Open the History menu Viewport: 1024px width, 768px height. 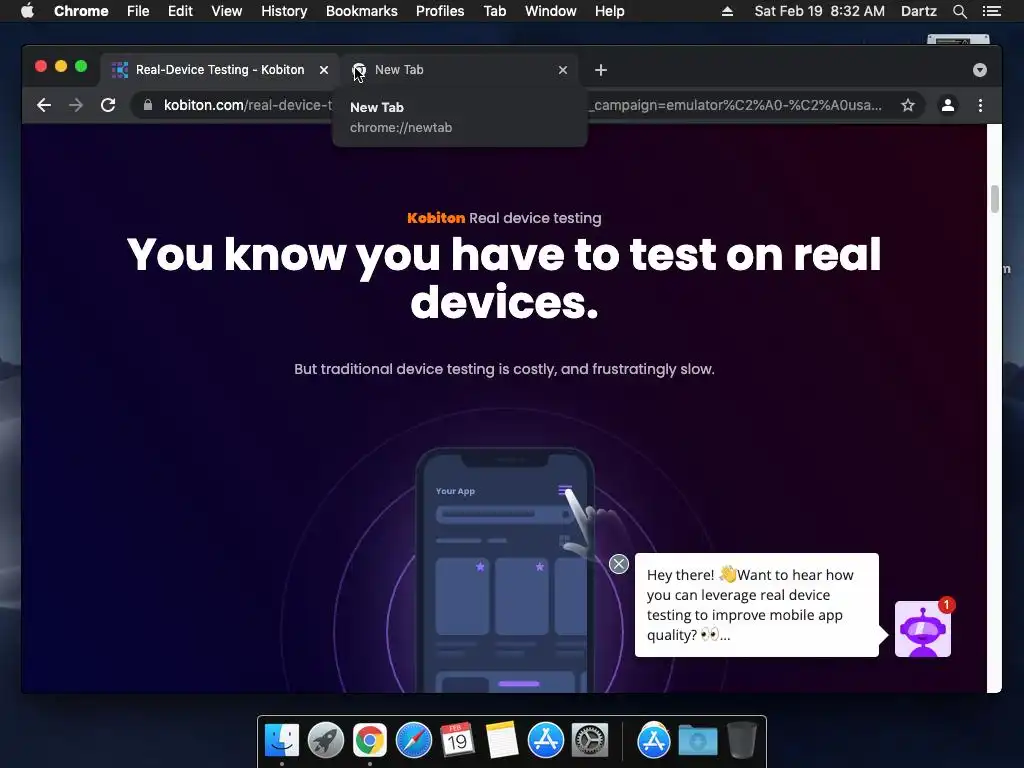coord(284,11)
